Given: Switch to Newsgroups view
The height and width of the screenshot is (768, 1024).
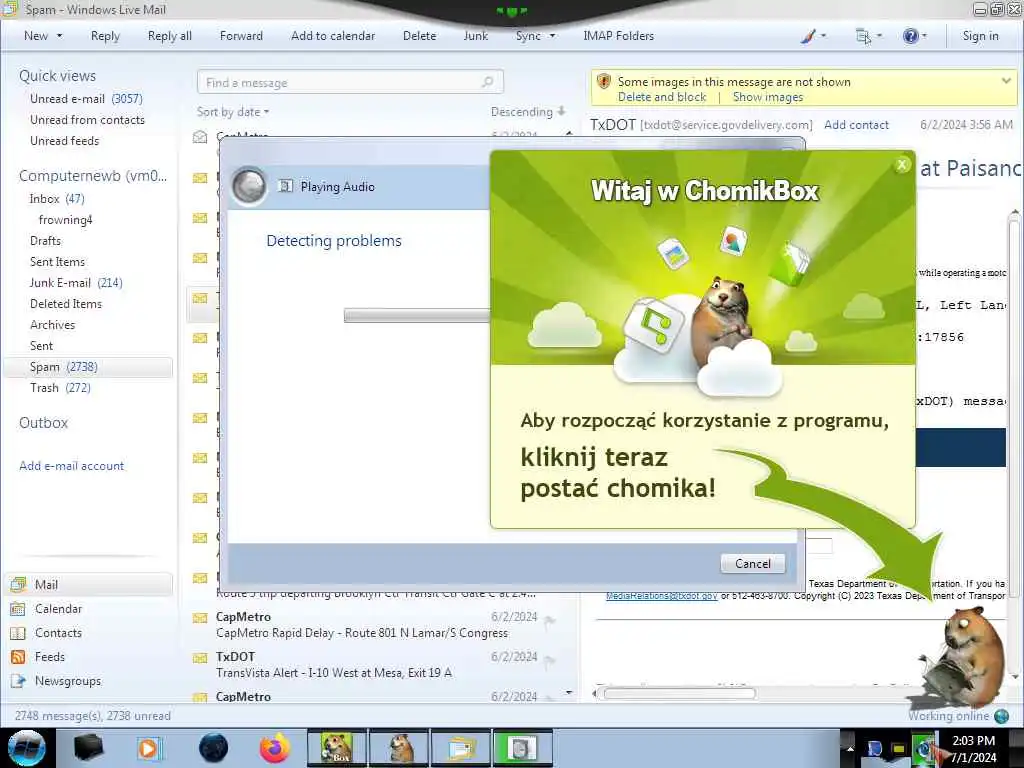Looking at the screenshot, I should (x=68, y=680).
